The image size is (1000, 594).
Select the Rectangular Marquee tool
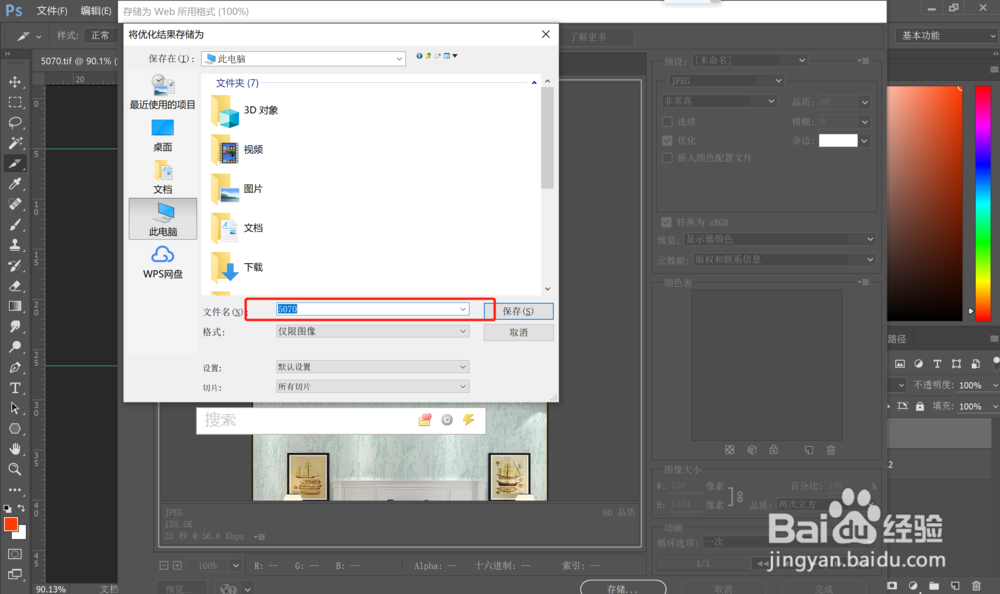pos(15,102)
